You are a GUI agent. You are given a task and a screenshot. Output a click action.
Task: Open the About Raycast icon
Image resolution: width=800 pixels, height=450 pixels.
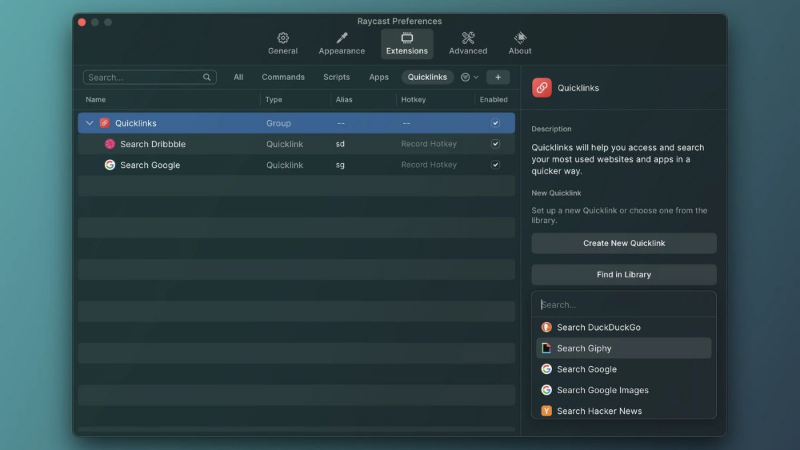(x=520, y=38)
